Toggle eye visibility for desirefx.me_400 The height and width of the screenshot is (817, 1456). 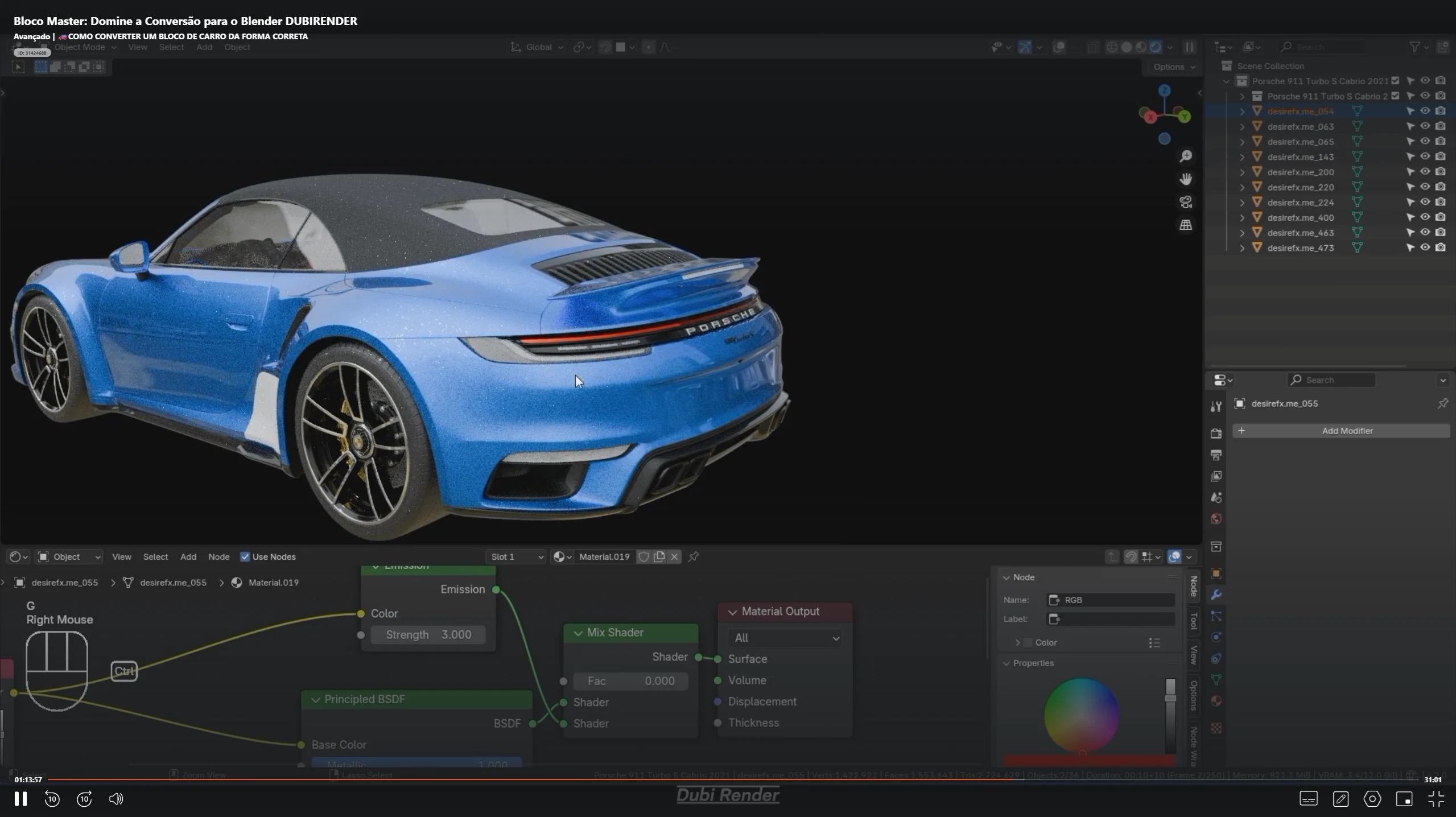point(1425,217)
